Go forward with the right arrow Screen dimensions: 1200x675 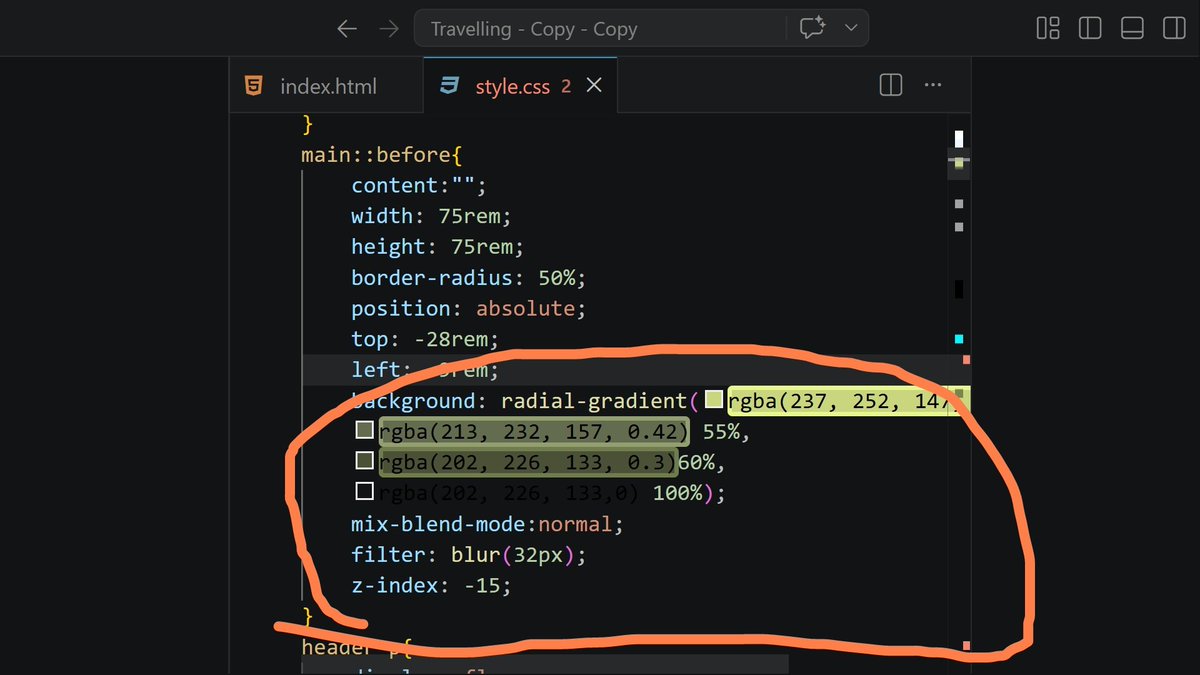click(x=389, y=29)
